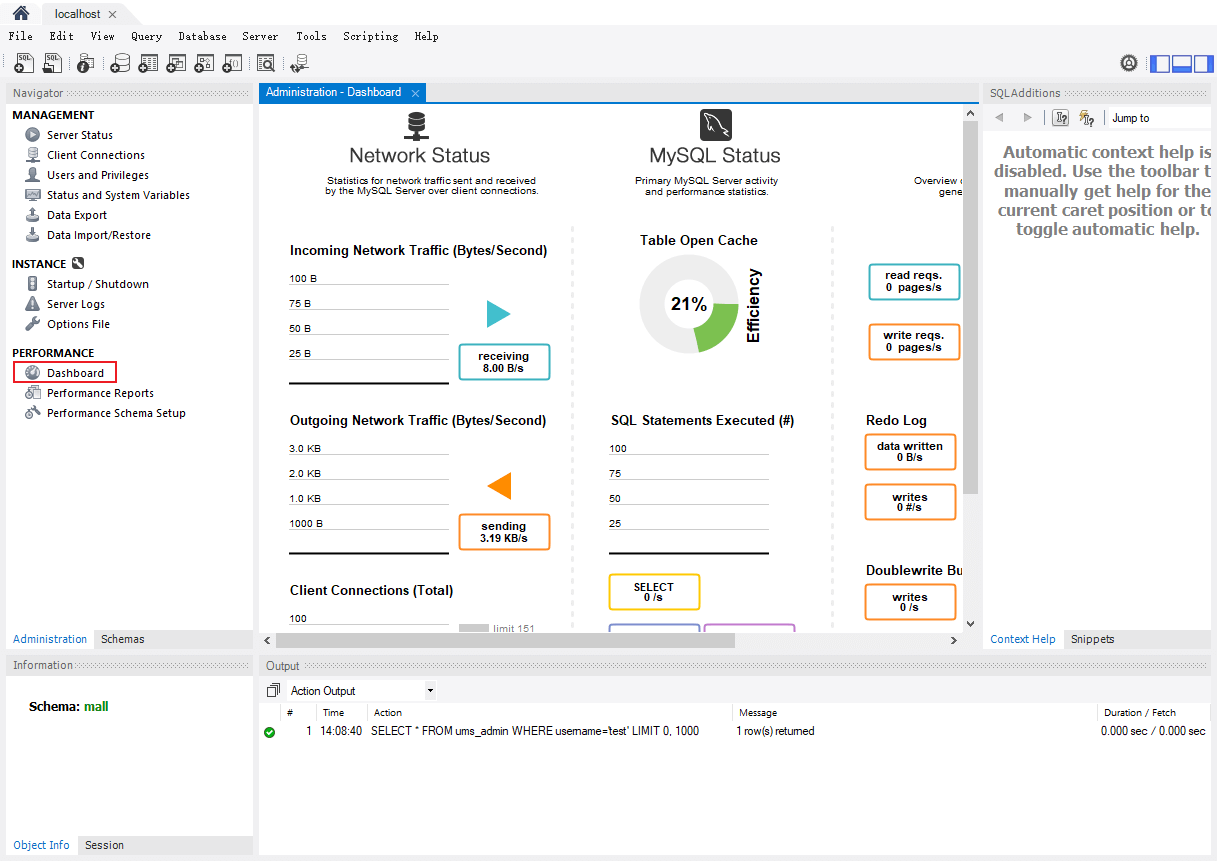Open Data Import/Restore
1217x861 pixels.
click(x=99, y=235)
